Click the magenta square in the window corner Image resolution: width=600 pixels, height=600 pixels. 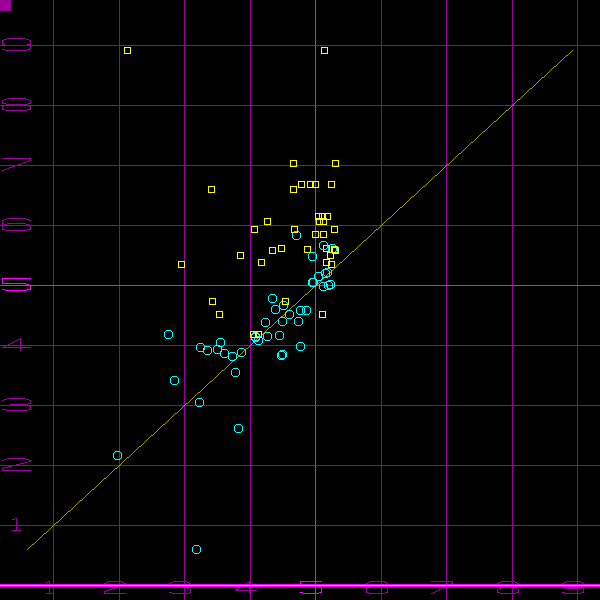tap(5, 5)
